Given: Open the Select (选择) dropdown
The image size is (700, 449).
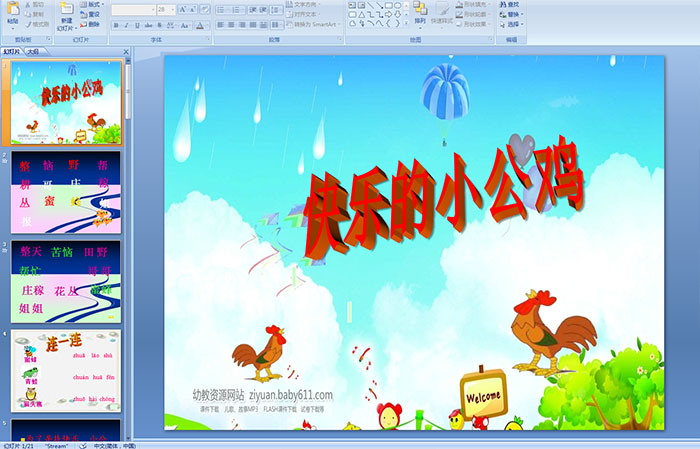Looking at the screenshot, I should pos(512,24).
